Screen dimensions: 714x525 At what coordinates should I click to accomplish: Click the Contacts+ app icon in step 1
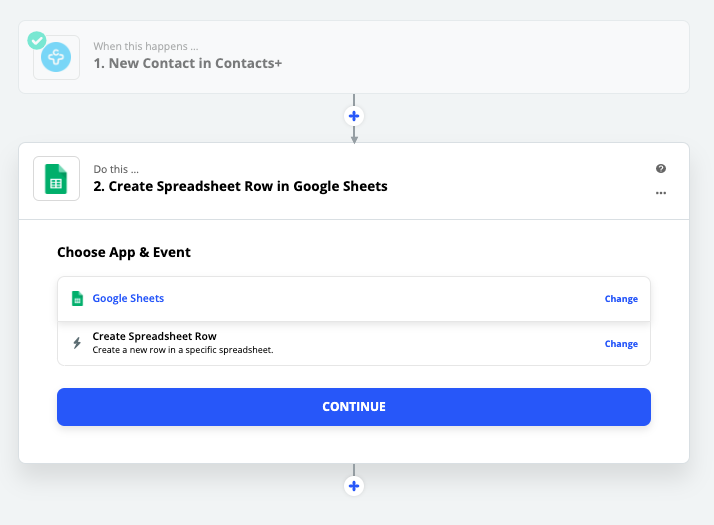56,57
